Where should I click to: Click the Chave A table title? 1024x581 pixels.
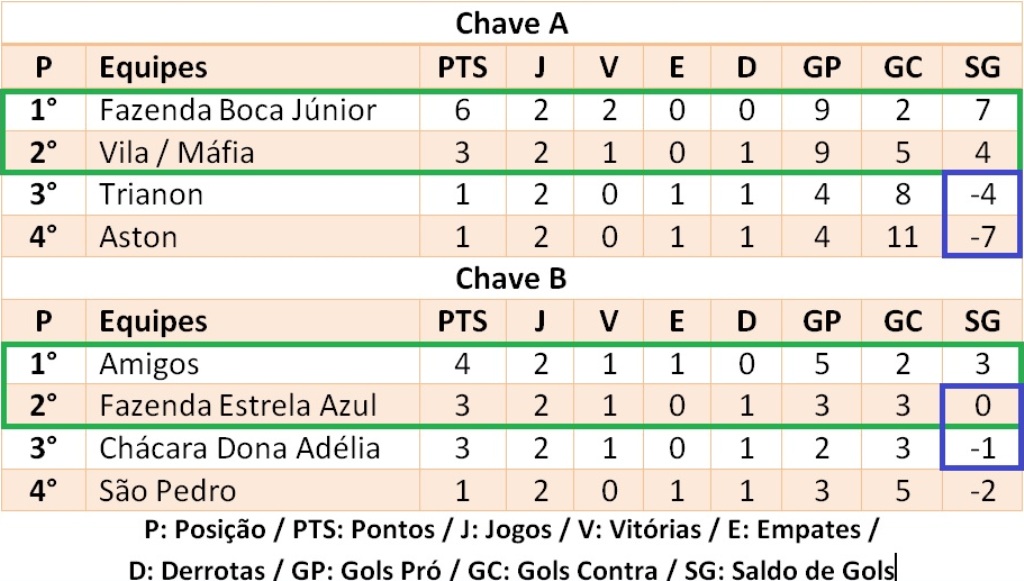tap(511, 24)
